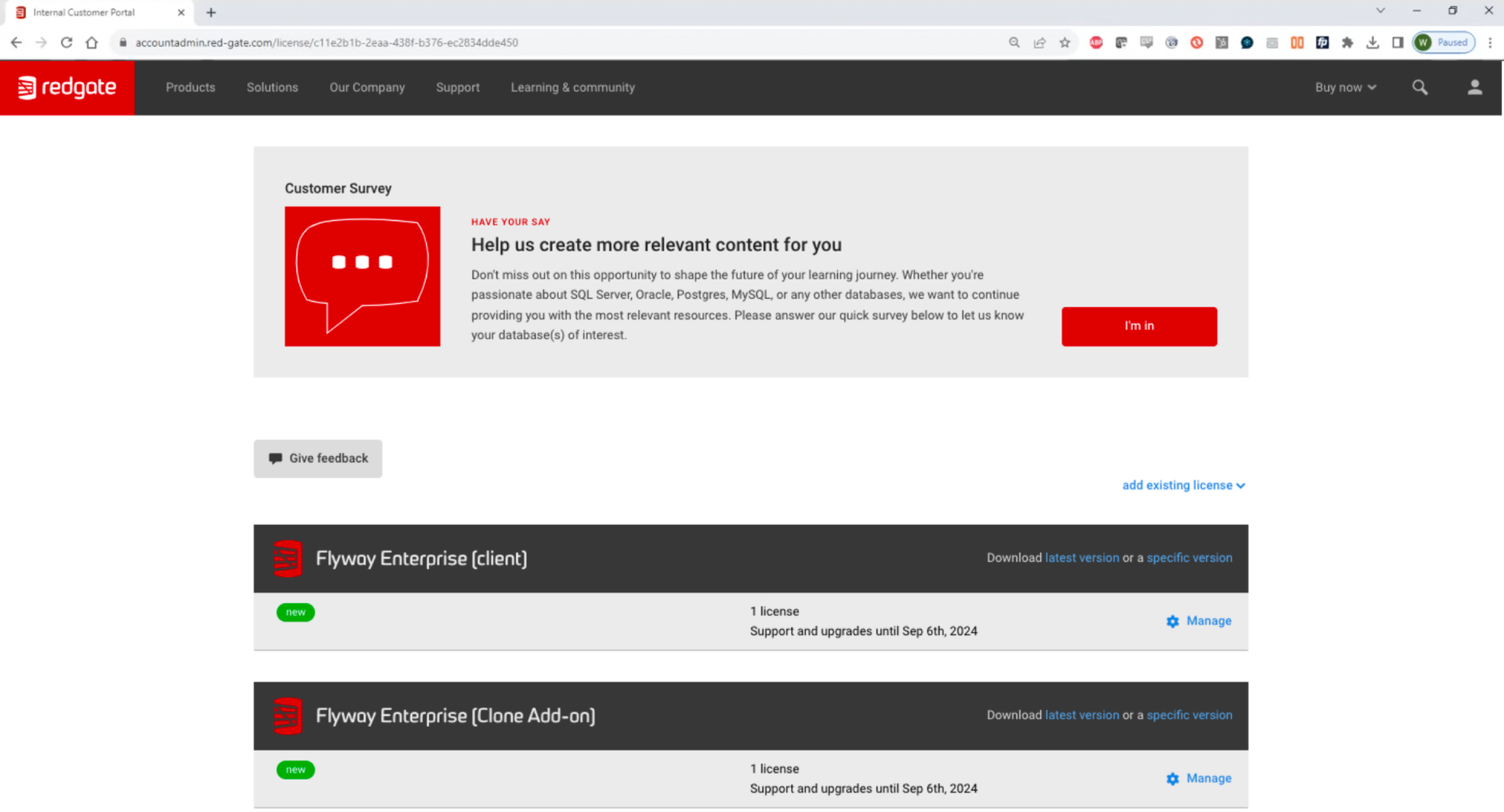Expand the add existing license dropdown
The height and width of the screenshot is (812, 1504).
pos(1183,485)
